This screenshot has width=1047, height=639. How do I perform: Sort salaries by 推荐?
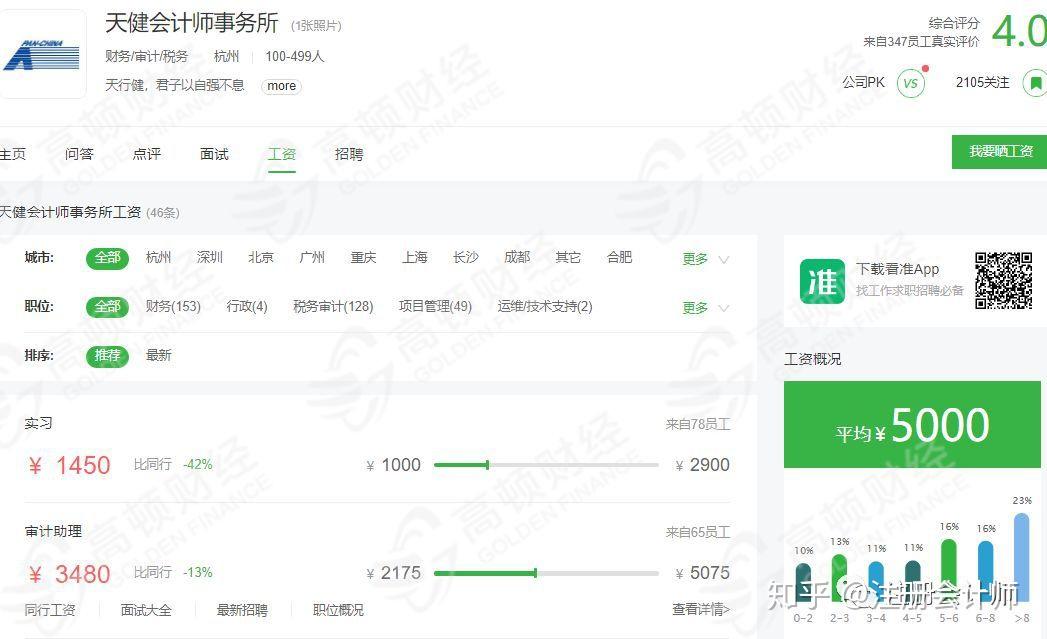coord(108,356)
